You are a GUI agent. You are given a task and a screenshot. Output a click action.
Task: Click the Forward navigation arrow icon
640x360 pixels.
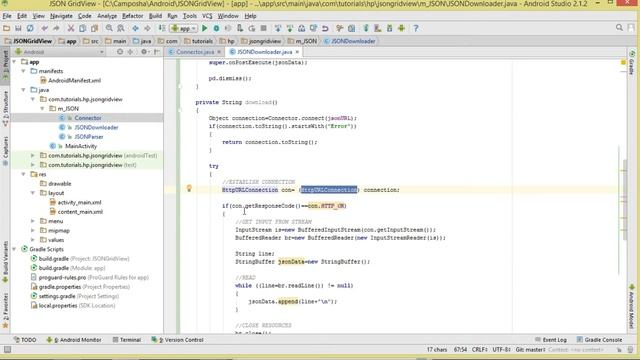pos(147,28)
